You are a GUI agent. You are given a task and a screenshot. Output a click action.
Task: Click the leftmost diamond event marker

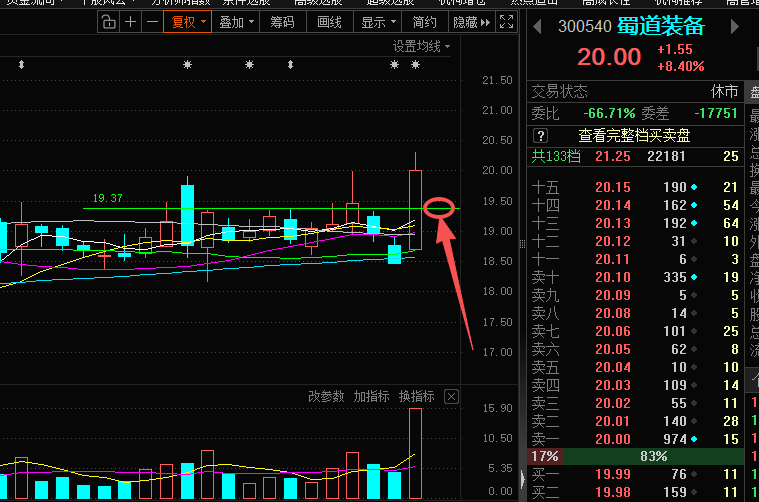pyautogui.click(x=21, y=64)
